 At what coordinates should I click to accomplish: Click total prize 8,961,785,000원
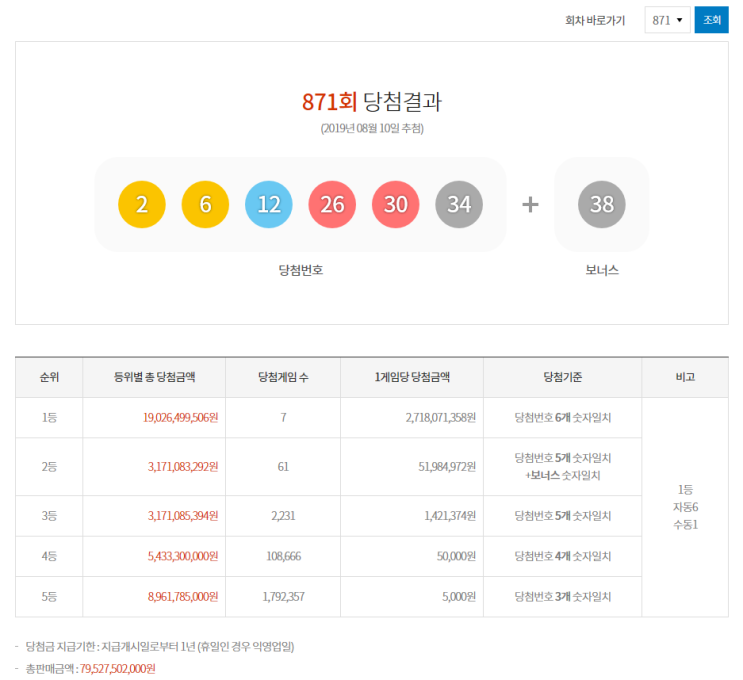[x=183, y=597]
